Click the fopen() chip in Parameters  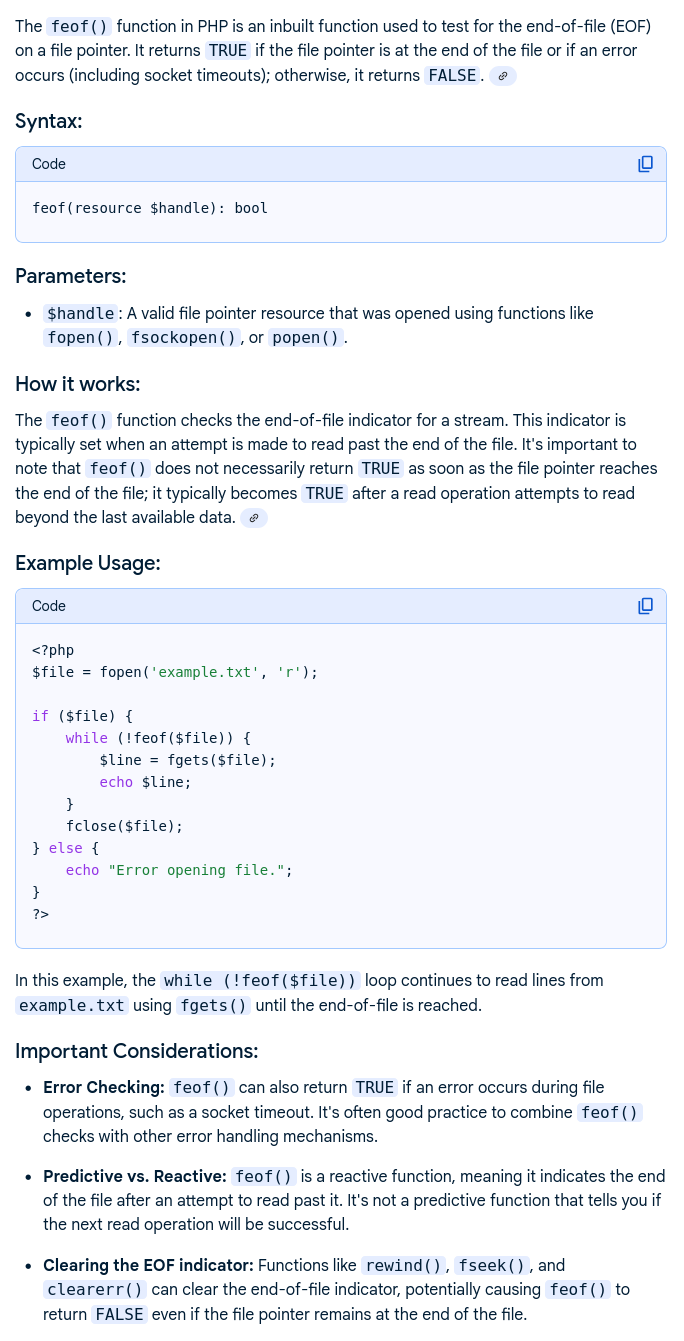pyautogui.click(x=80, y=338)
